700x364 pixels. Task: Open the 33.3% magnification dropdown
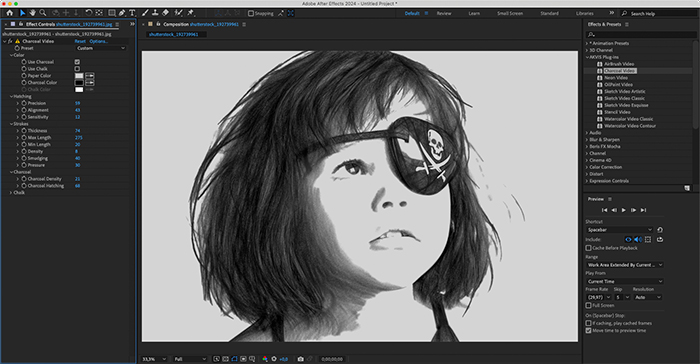pyautogui.click(x=154, y=359)
